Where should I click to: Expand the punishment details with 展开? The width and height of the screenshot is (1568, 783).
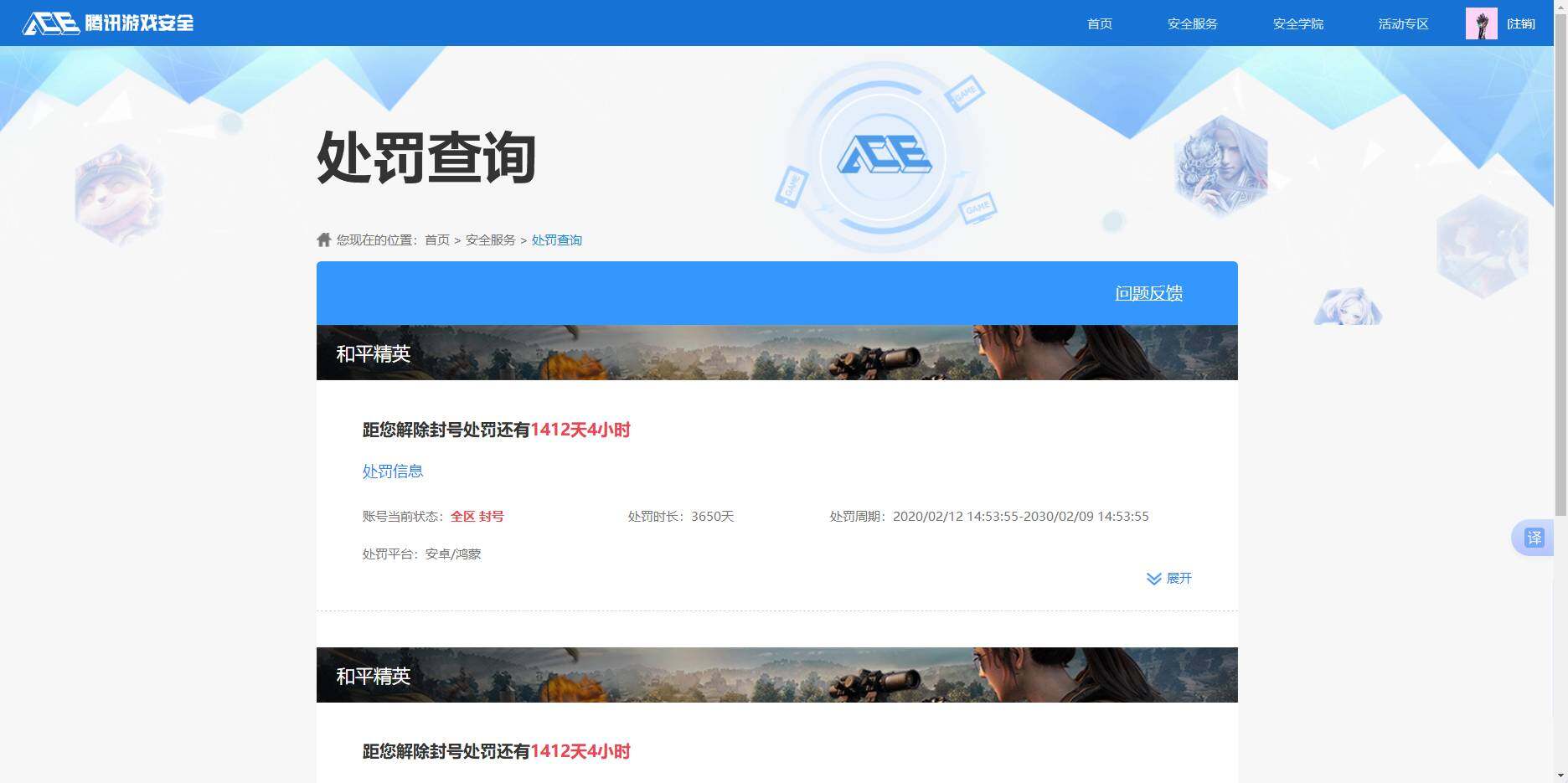point(1179,578)
